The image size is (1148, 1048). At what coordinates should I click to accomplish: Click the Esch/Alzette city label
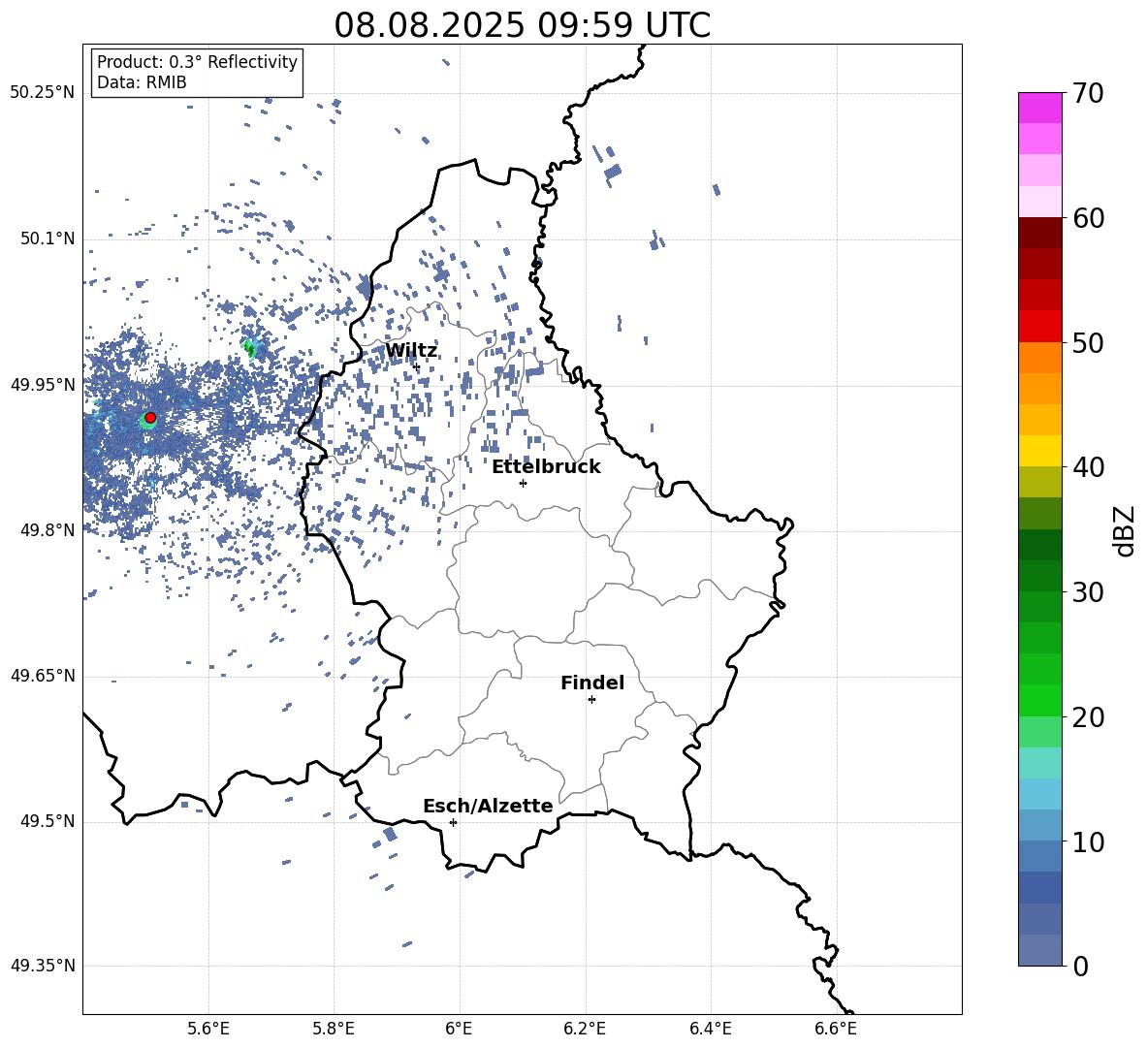coord(488,806)
